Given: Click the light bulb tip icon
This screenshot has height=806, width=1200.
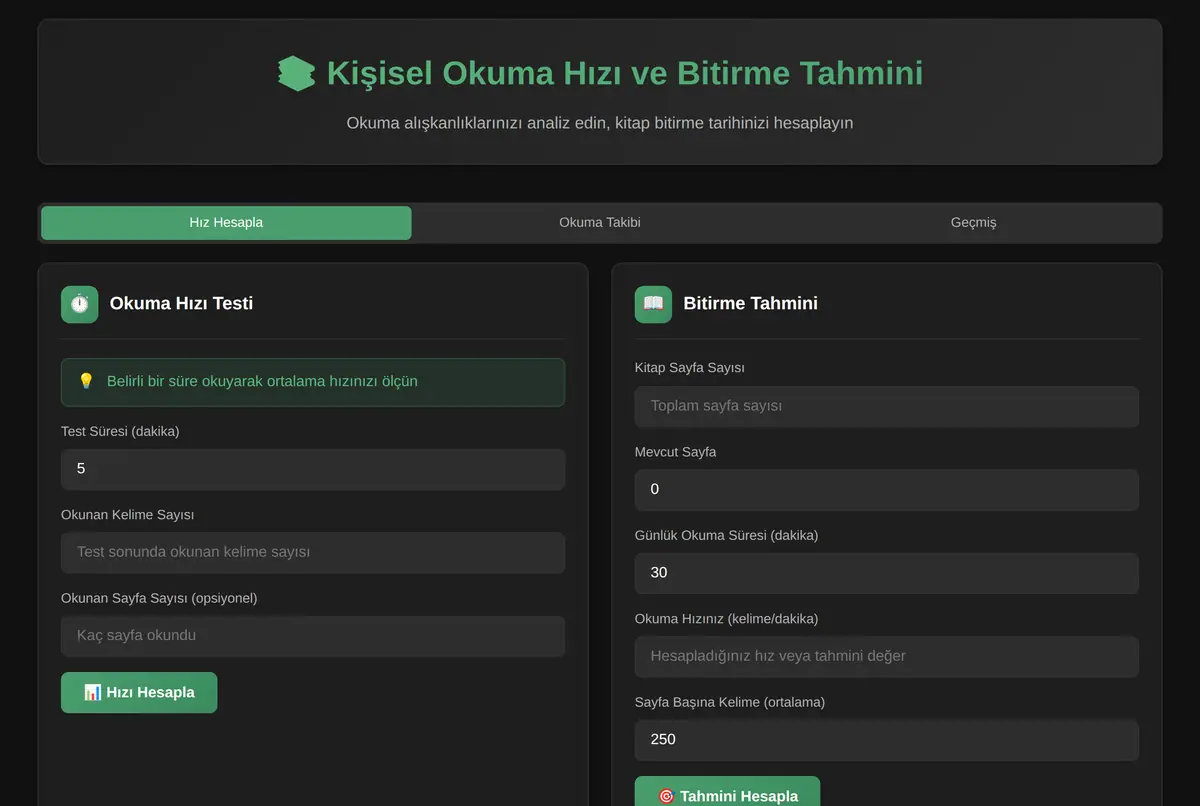Looking at the screenshot, I should pos(86,381).
